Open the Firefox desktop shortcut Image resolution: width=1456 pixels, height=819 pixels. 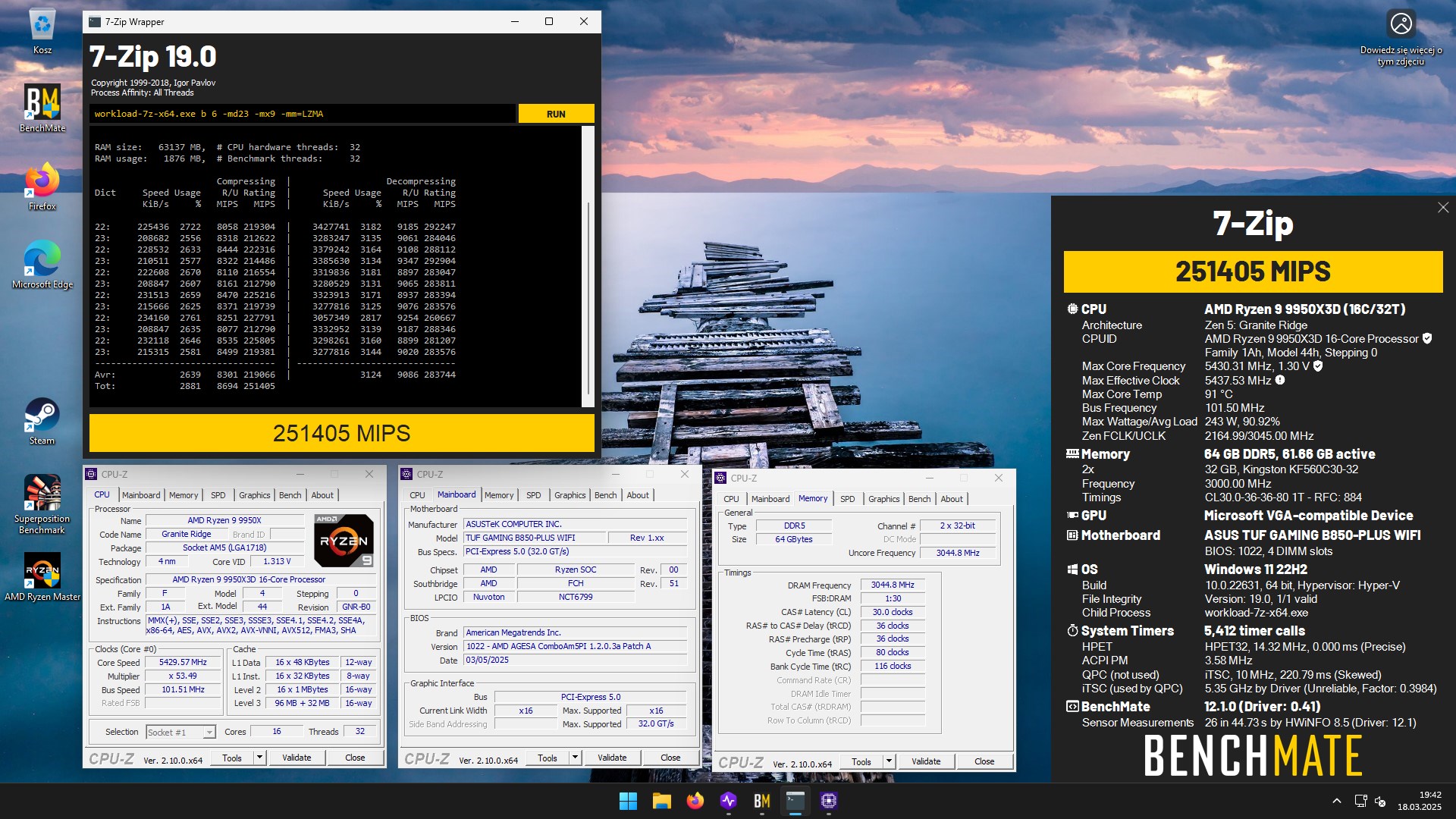point(42,187)
